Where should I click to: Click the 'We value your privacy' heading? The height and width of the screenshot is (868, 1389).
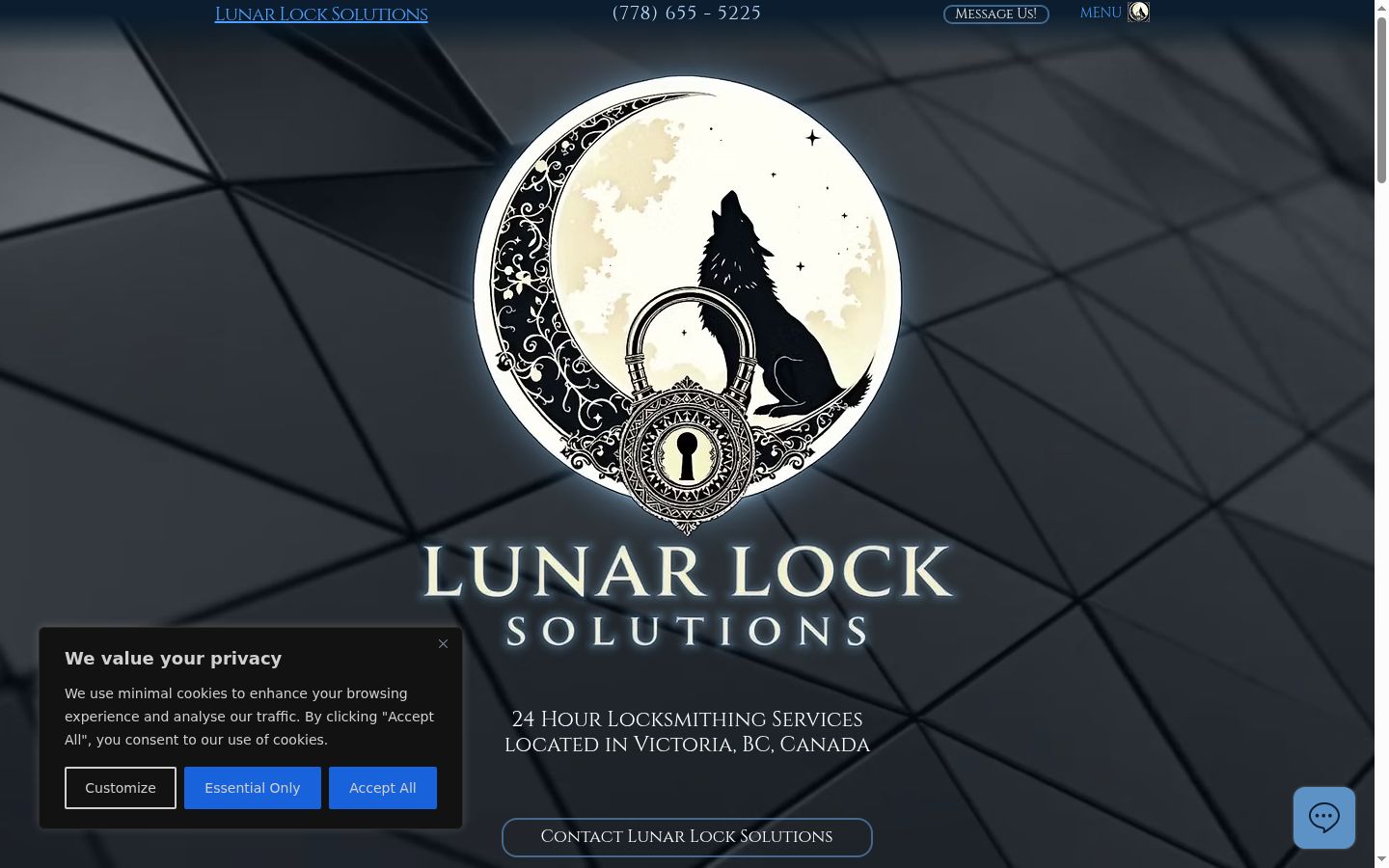174,659
